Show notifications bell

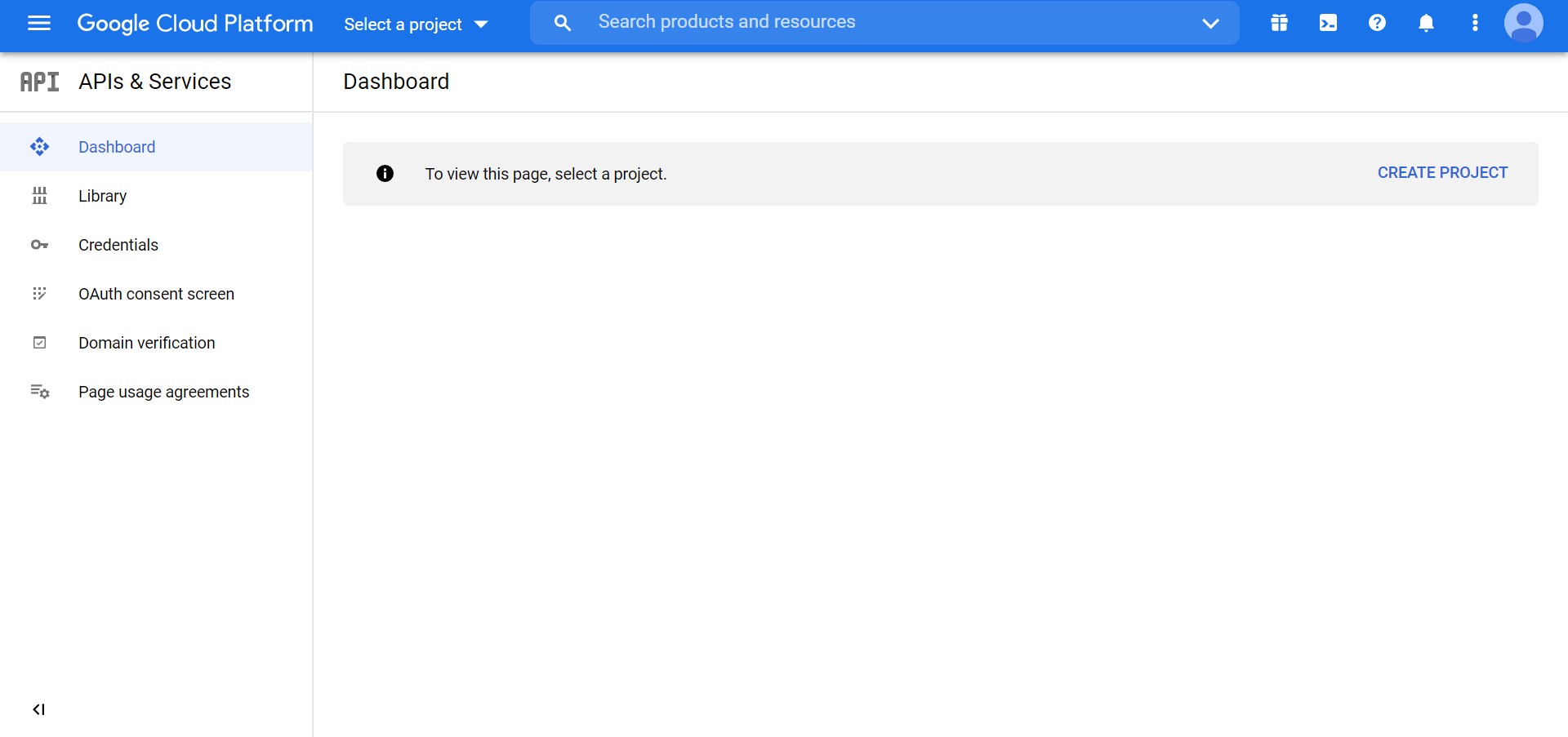coord(1427,23)
